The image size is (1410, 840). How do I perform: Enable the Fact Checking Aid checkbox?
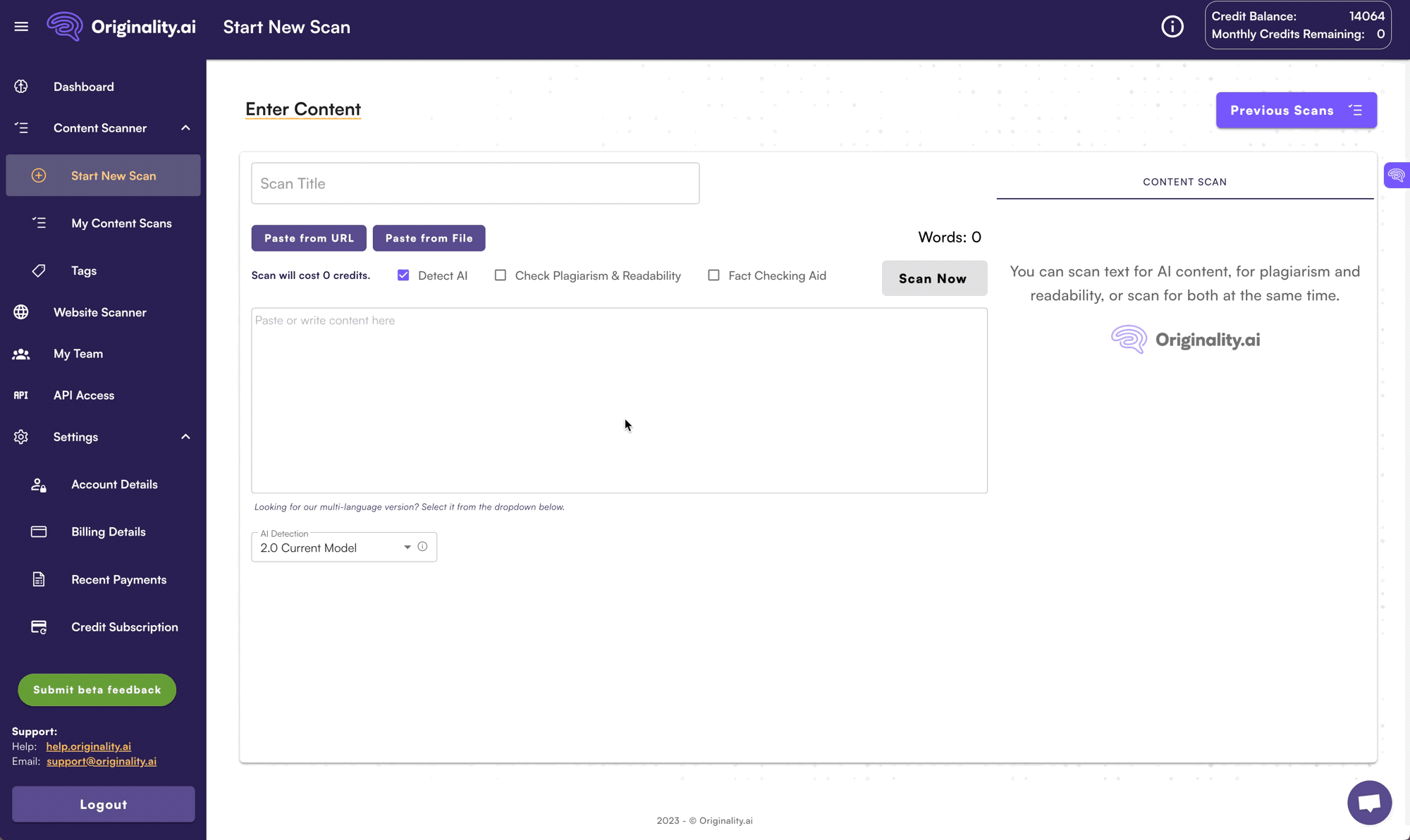[713, 275]
